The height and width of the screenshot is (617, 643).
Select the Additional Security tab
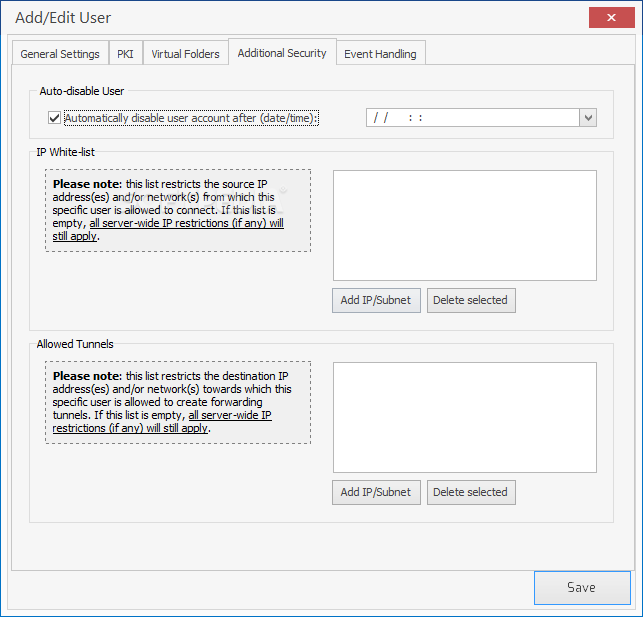282,53
